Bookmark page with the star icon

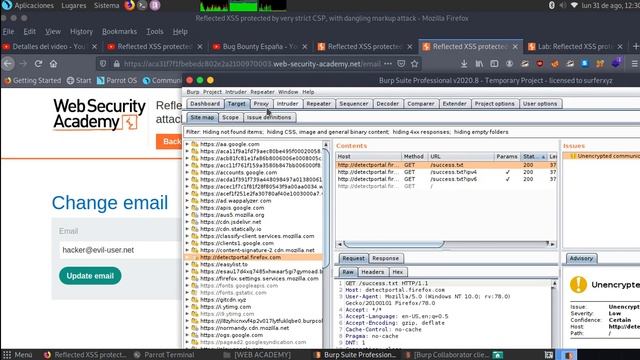(415, 64)
